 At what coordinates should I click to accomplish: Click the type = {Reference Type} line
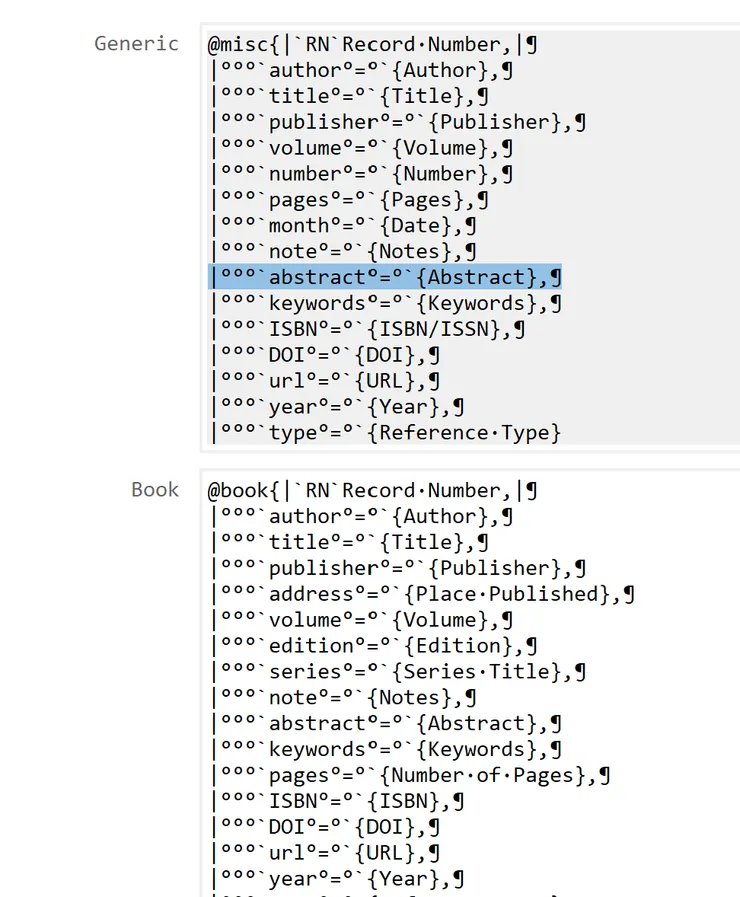[387, 433]
